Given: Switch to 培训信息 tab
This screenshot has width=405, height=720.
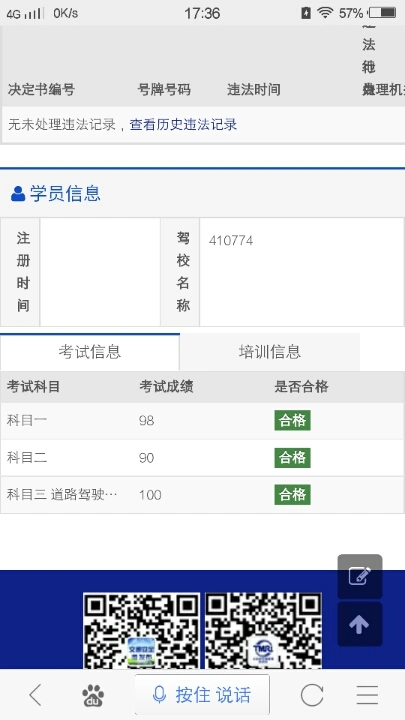Looking at the screenshot, I should (x=270, y=352).
